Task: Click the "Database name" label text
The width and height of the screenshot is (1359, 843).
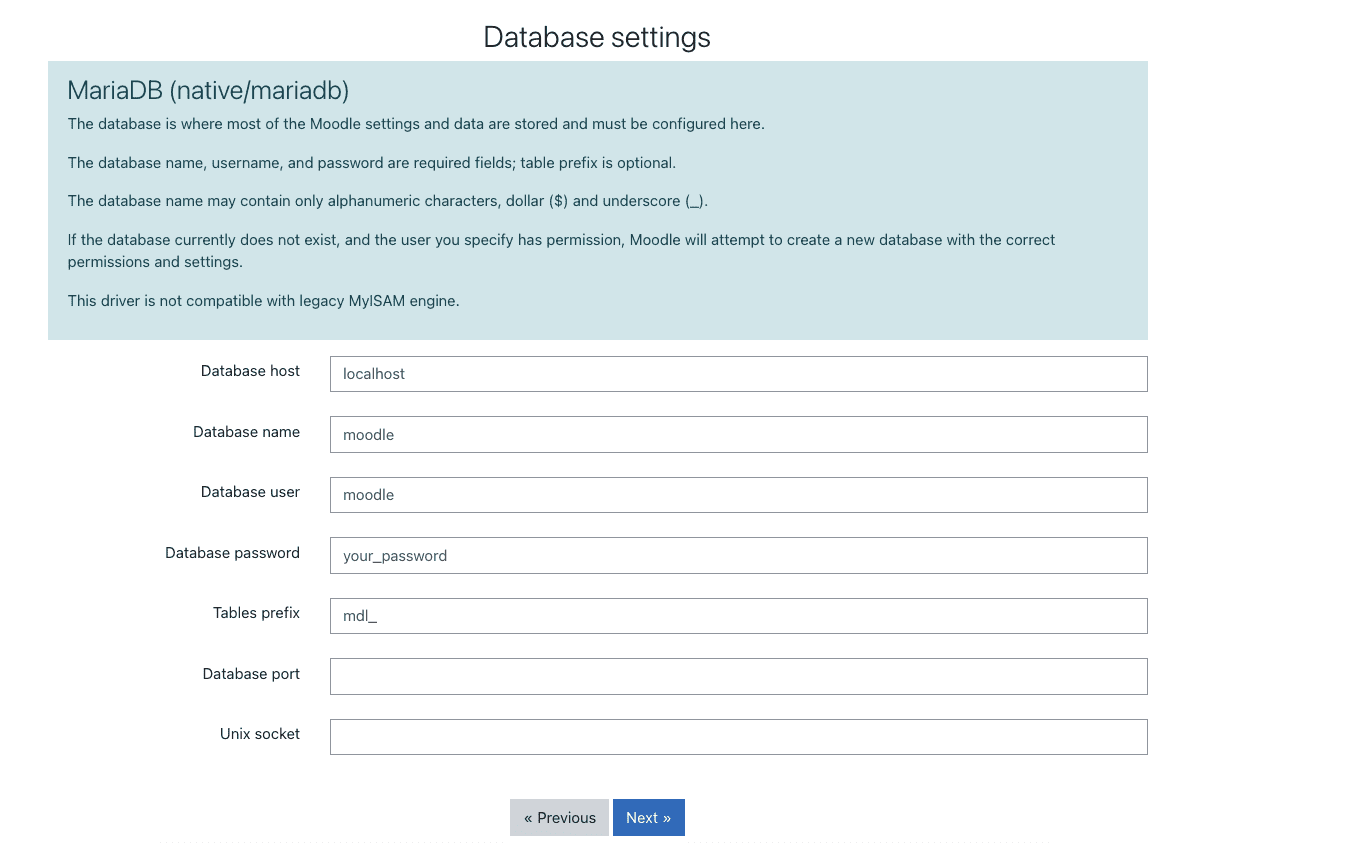Action: (246, 432)
